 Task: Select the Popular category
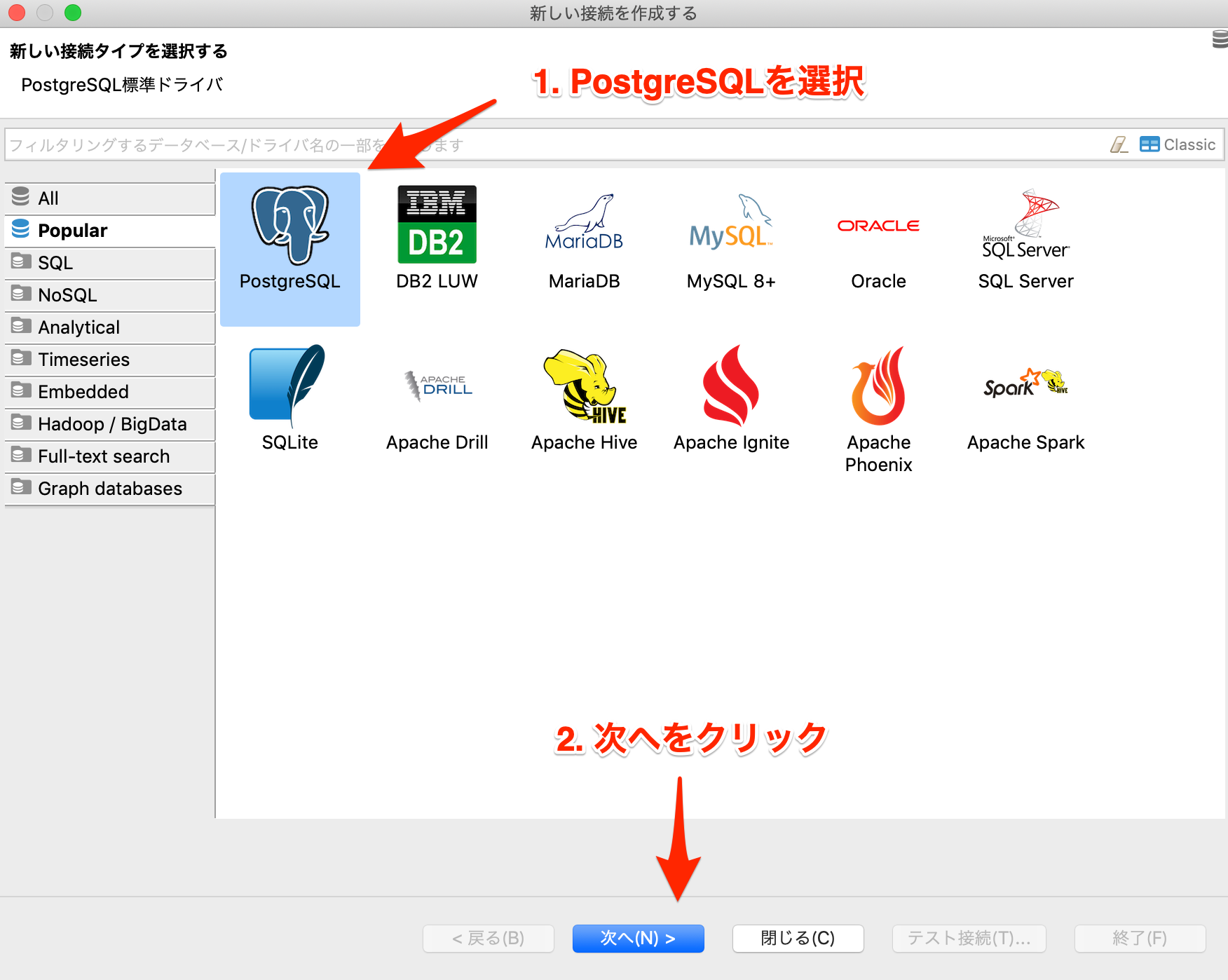point(110,231)
